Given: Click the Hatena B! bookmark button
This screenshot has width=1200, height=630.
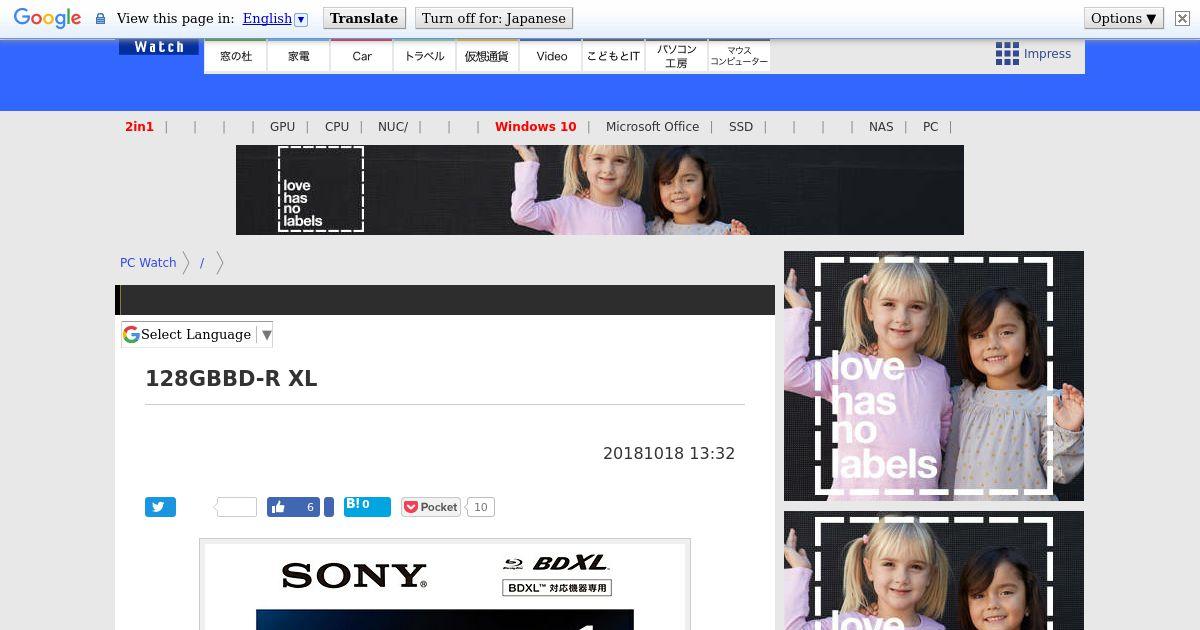Looking at the screenshot, I should (x=367, y=506).
